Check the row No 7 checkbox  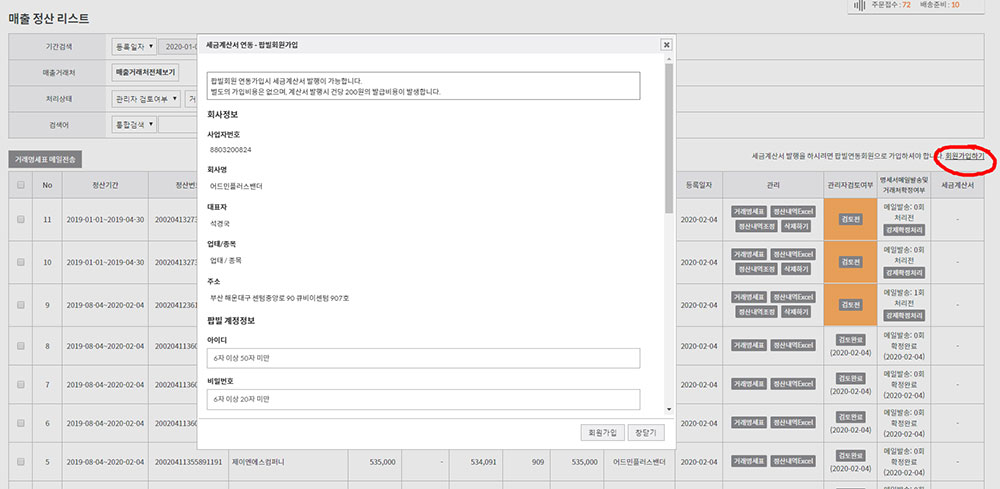pos(21,384)
